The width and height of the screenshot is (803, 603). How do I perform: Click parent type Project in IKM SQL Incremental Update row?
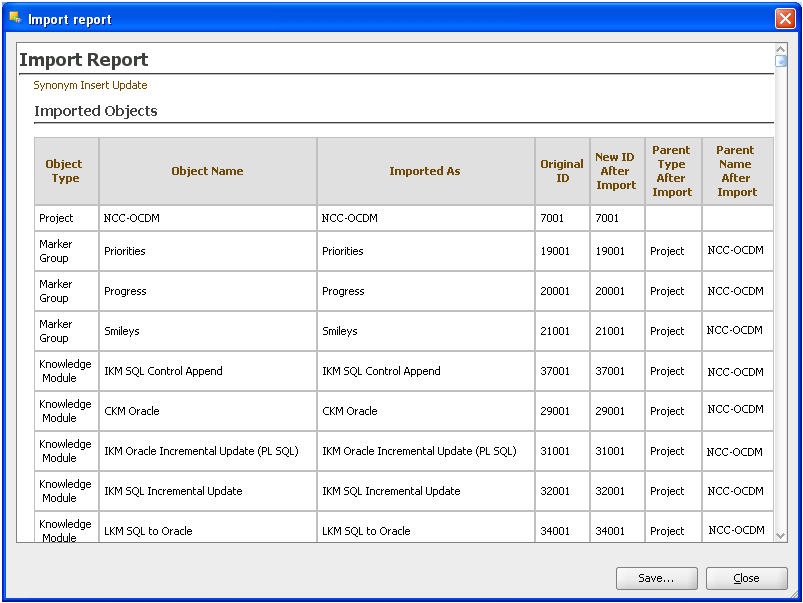(667, 491)
